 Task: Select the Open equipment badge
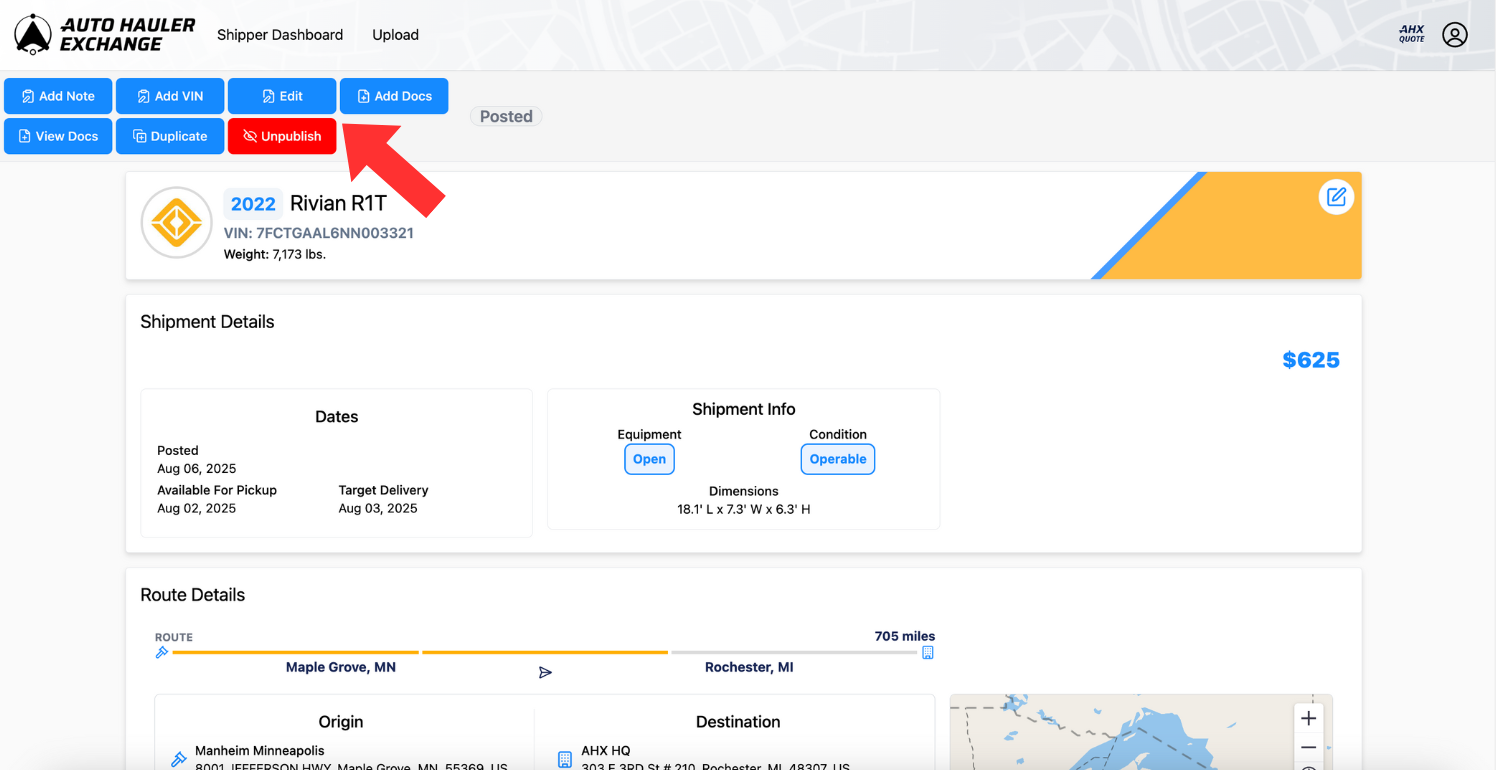[x=649, y=459]
